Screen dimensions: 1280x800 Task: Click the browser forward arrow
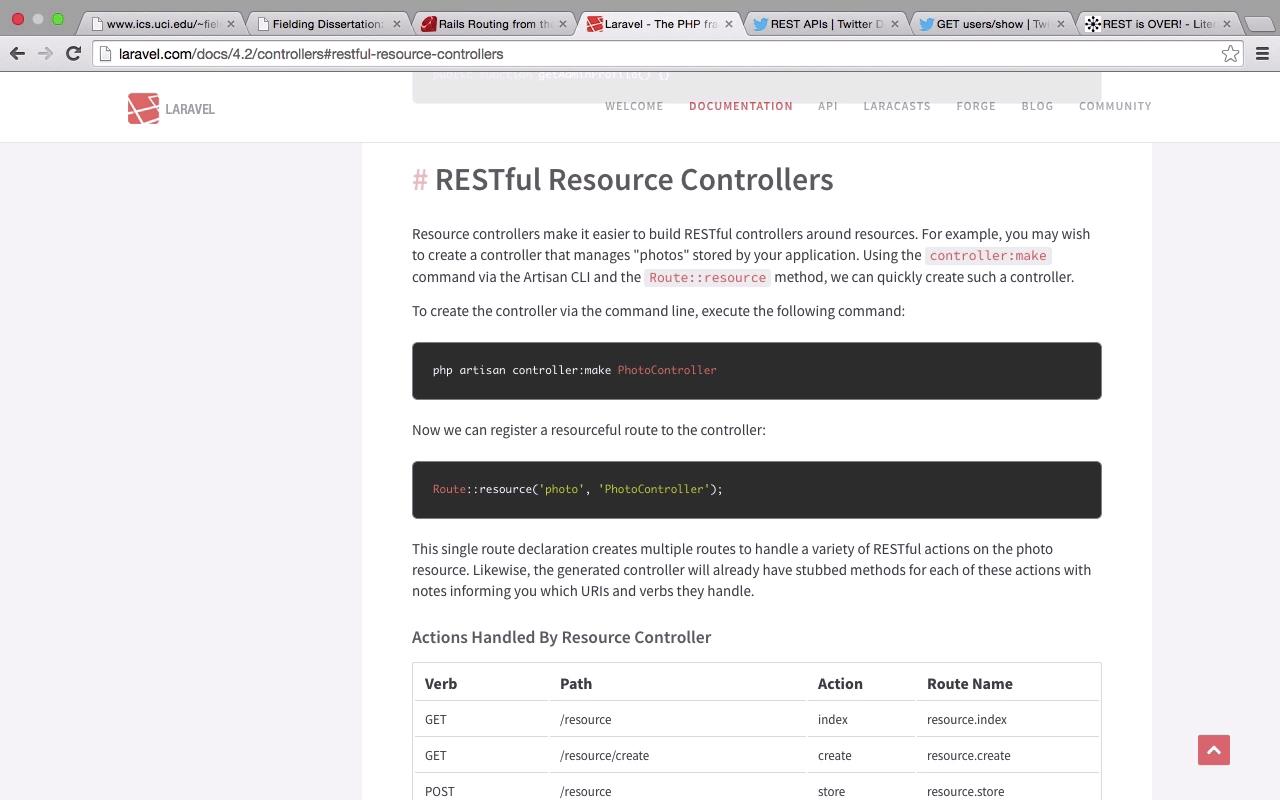(x=45, y=54)
